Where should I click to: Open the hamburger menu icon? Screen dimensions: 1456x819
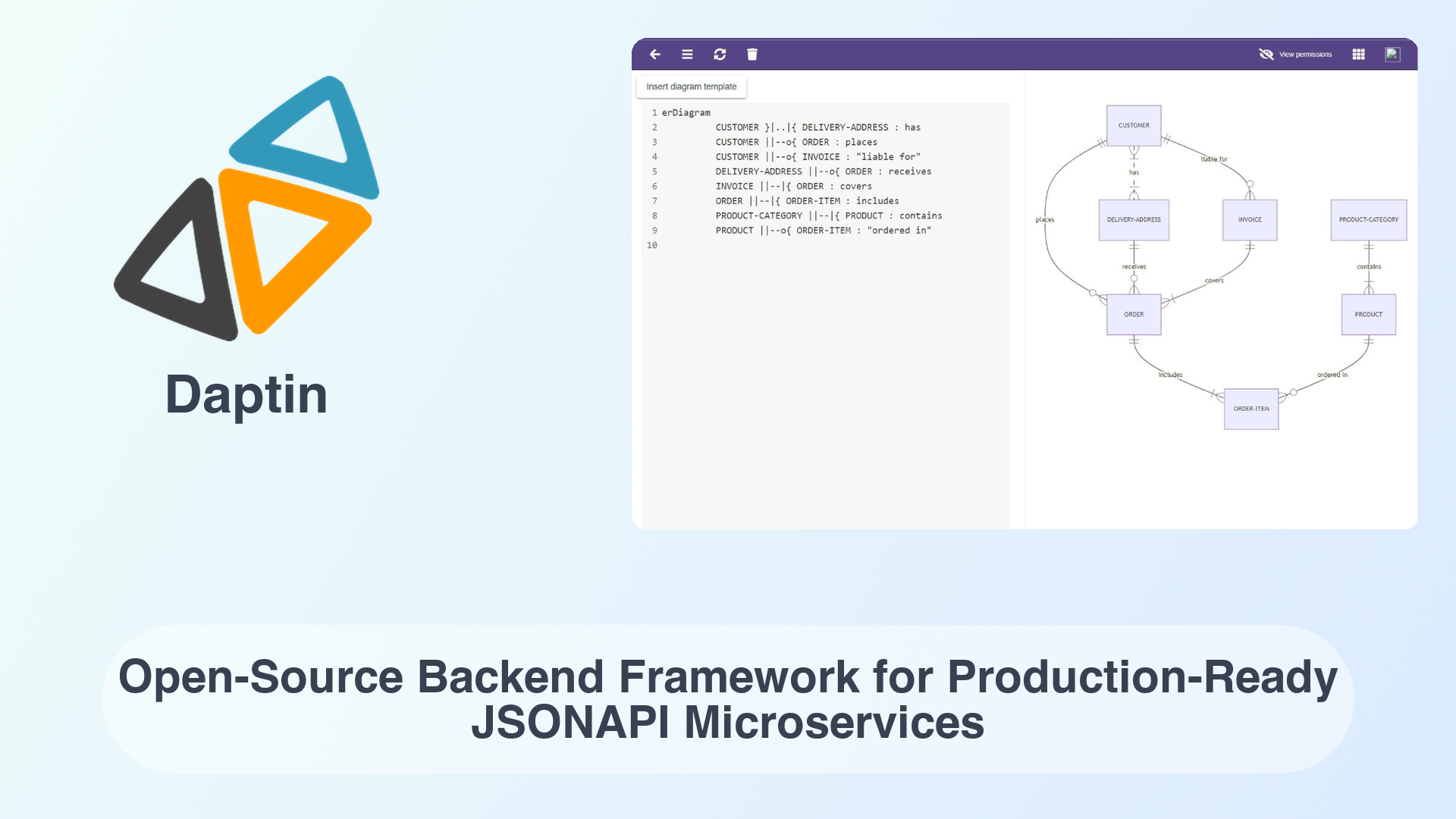coord(687,55)
